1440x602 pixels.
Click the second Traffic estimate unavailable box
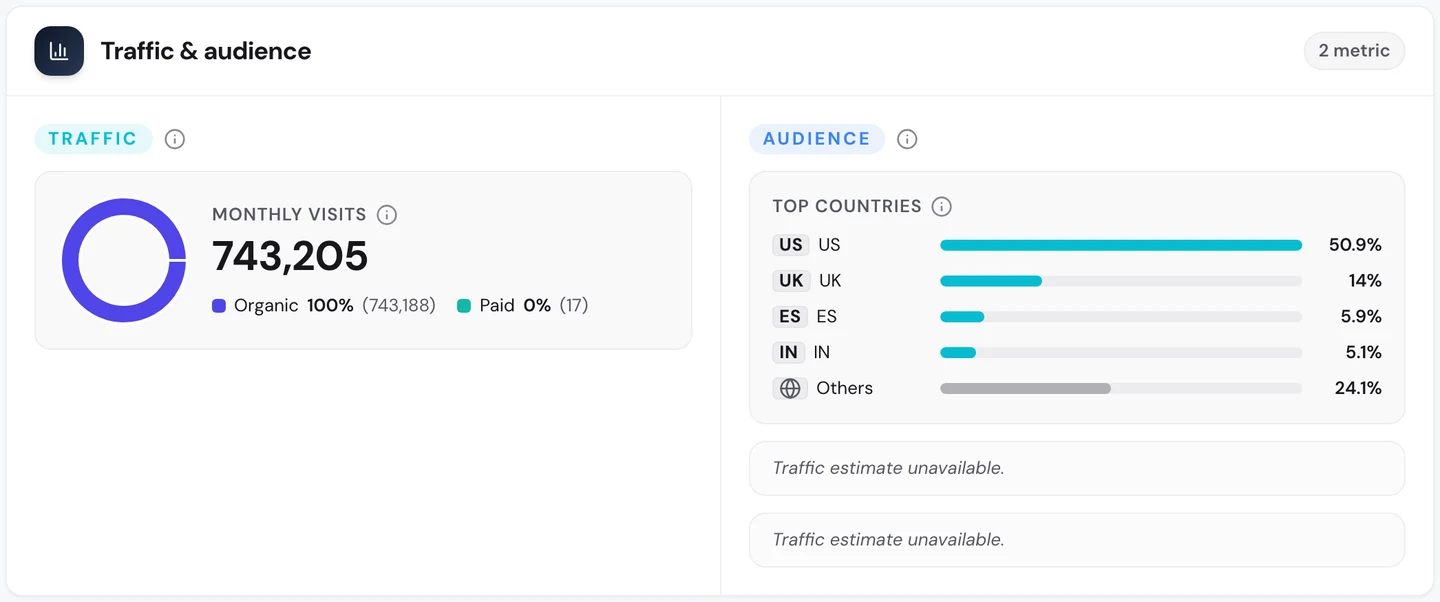pyautogui.click(x=1077, y=540)
